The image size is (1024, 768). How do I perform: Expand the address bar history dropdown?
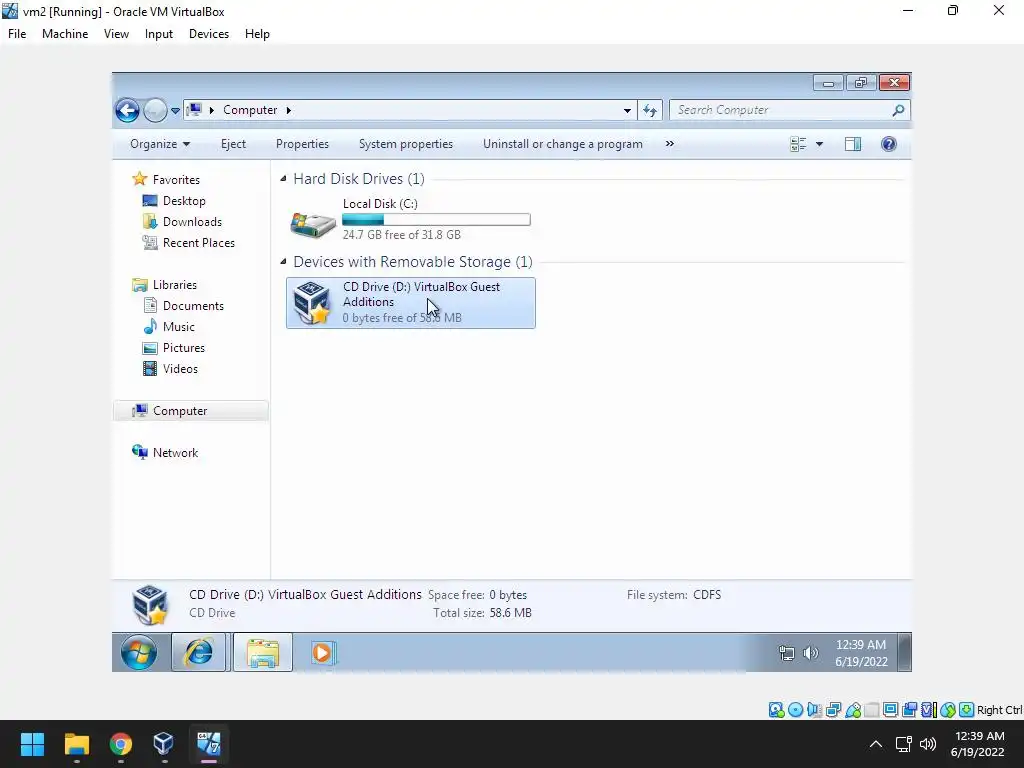(x=627, y=110)
